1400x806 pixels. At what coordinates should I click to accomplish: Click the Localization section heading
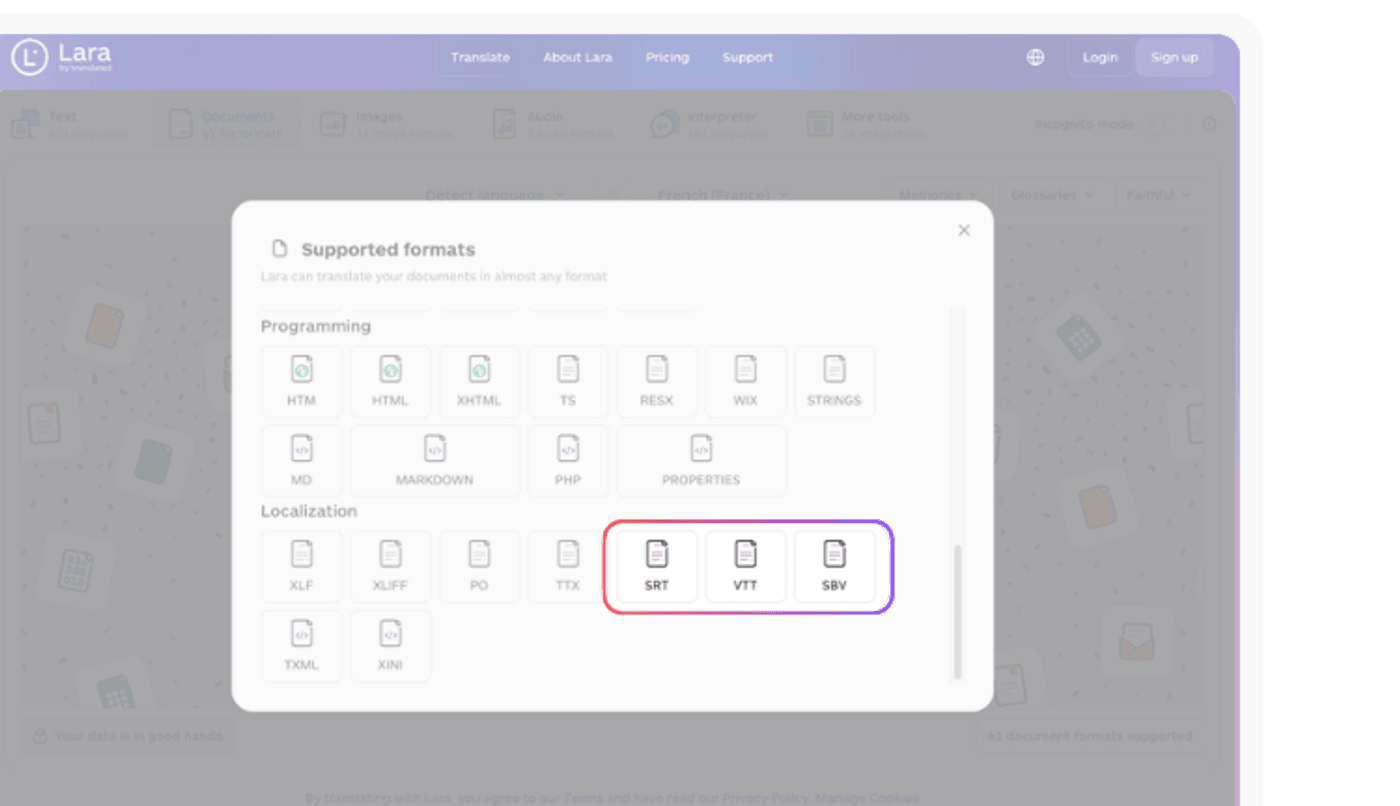tap(309, 511)
